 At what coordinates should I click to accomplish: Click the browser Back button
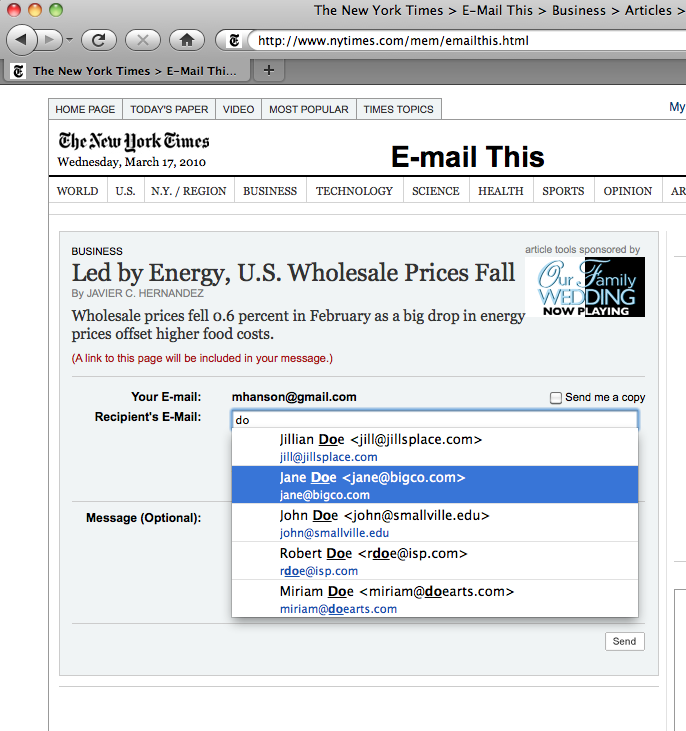tap(22, 40)
